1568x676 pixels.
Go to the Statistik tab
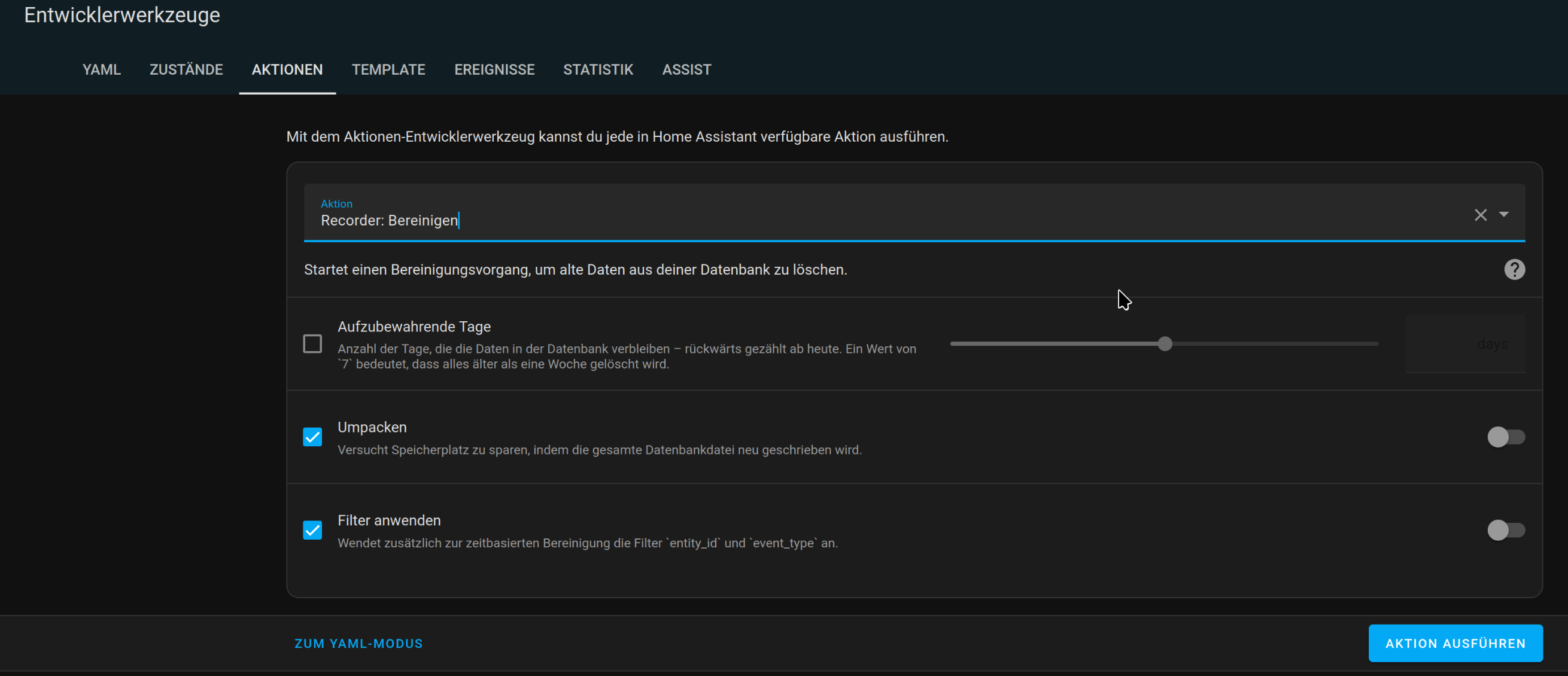coord(598,70)
